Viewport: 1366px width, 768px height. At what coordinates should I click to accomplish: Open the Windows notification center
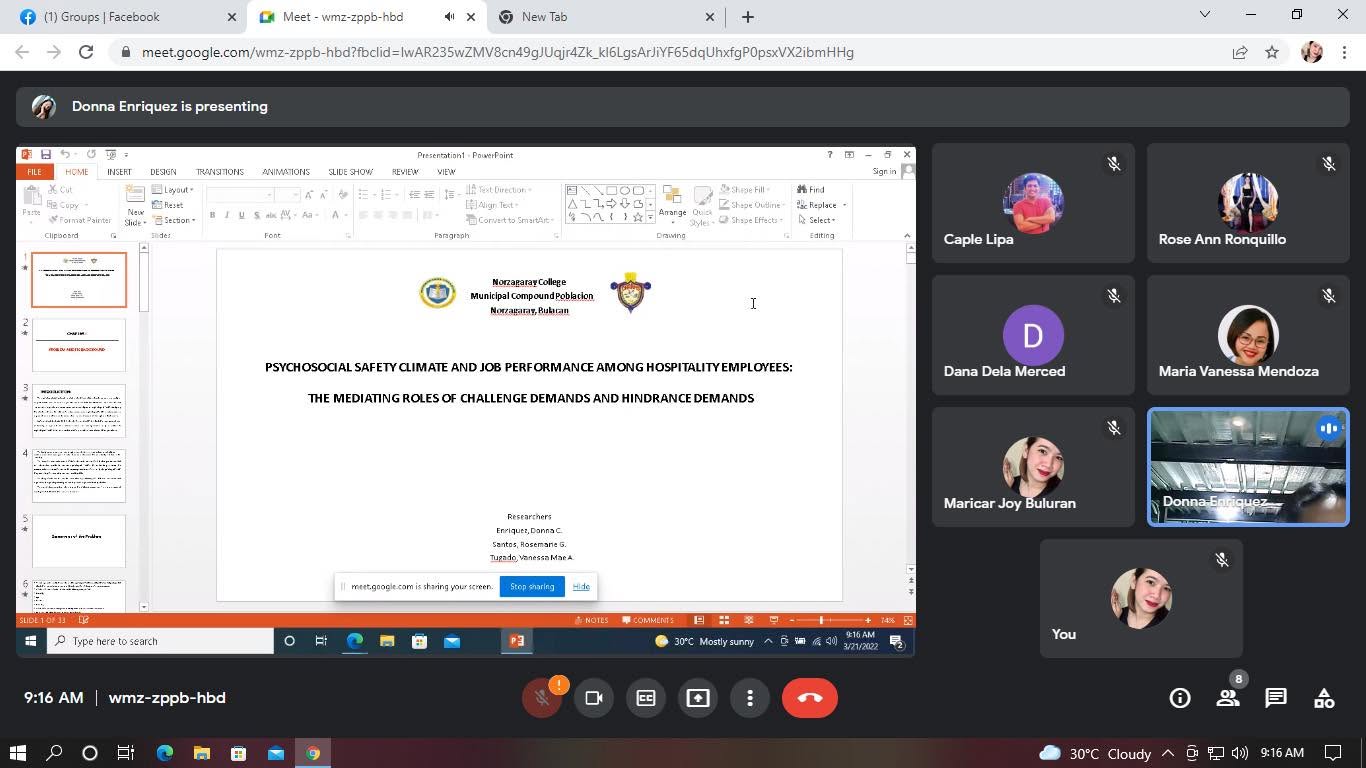tap(1333, 753)
